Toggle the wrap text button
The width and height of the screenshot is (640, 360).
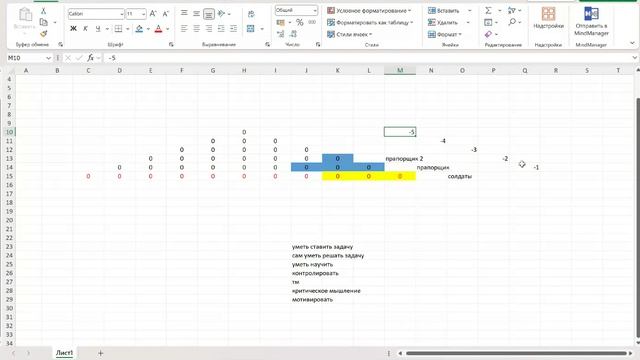(251, 14)
